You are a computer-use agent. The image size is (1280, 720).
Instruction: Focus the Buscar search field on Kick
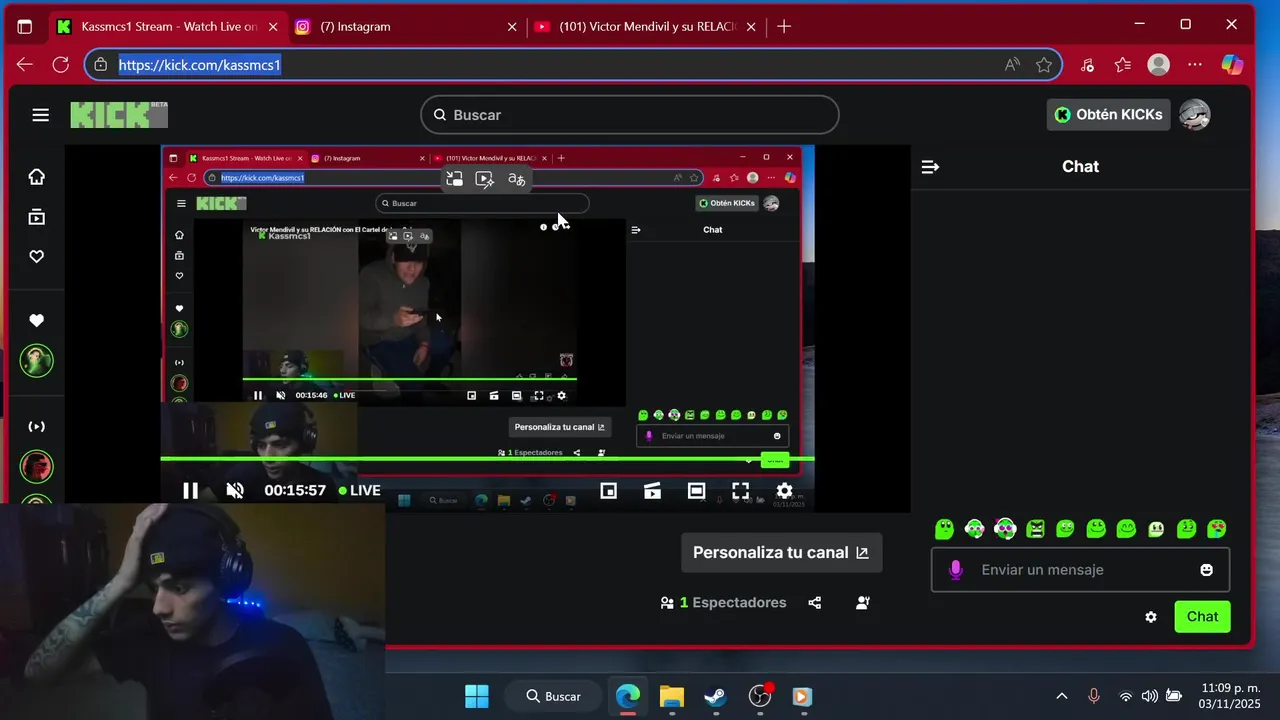(629, 115)
